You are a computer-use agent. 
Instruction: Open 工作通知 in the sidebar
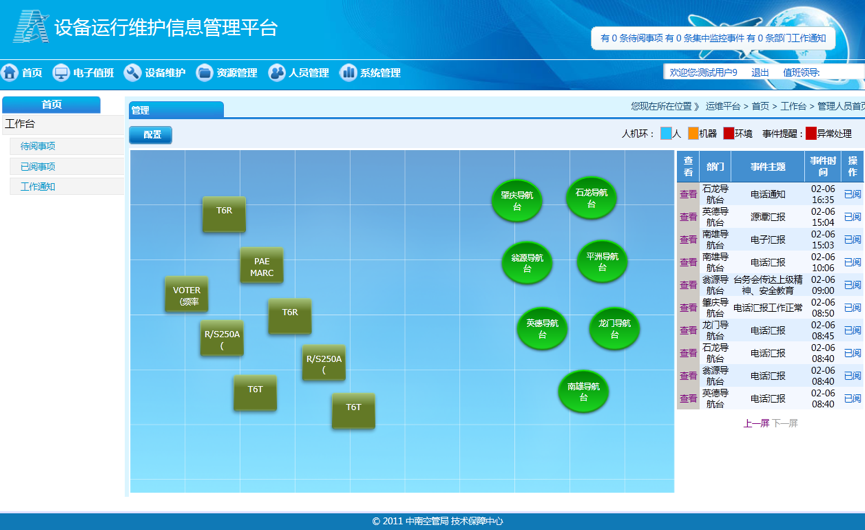[x=38, y=187]
